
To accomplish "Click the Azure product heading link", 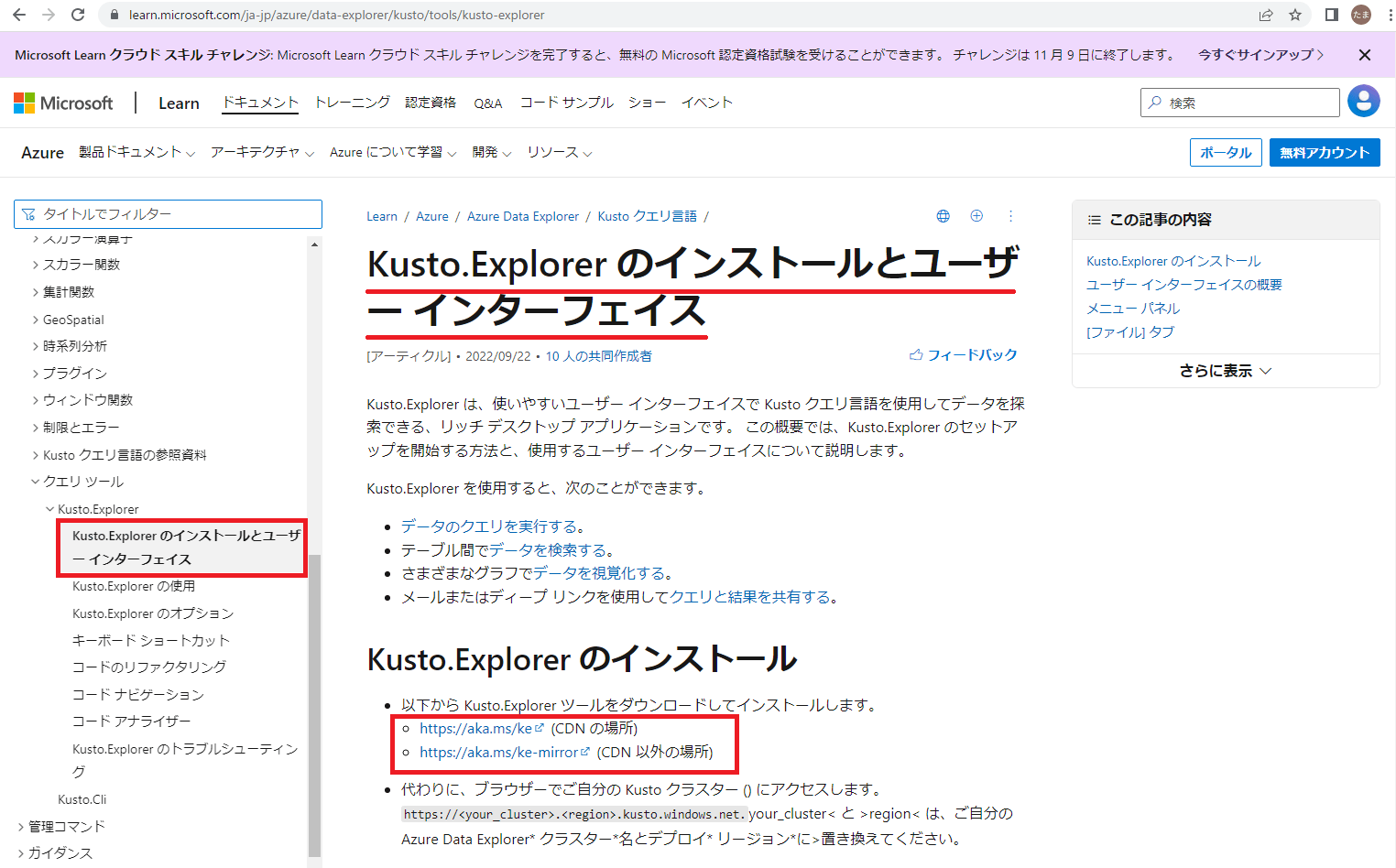I will click(x=43, y=153).
